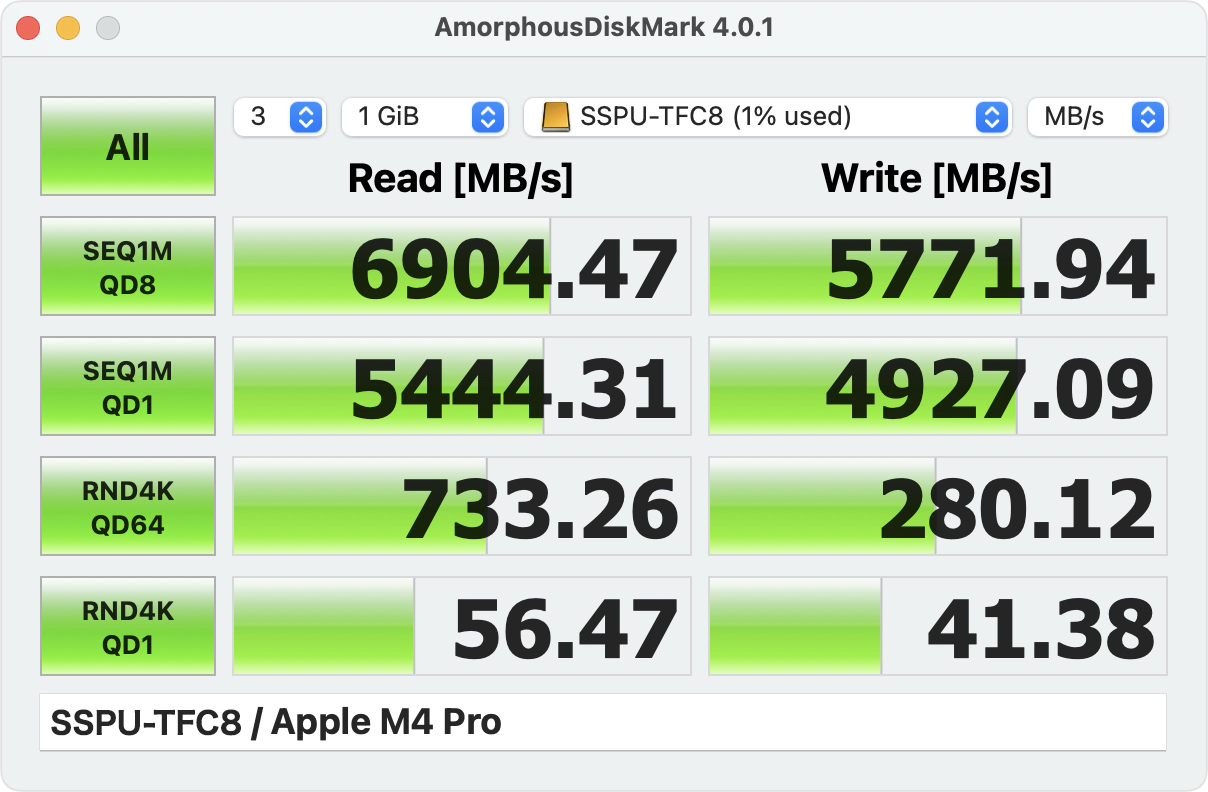Minimize the AmorphousDiskMark window
This screenshot has width=1208, height=792.
click(x=68, y=28)
